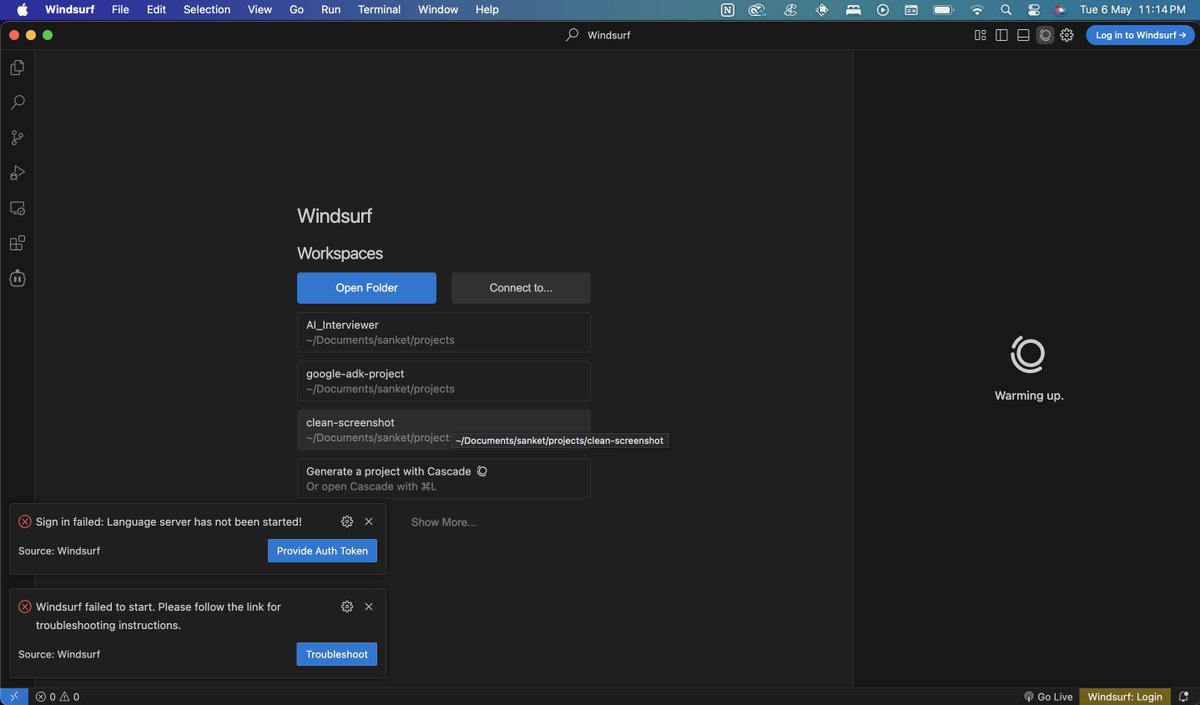
Task: Click Show More... link
Action: click(443, 522)
